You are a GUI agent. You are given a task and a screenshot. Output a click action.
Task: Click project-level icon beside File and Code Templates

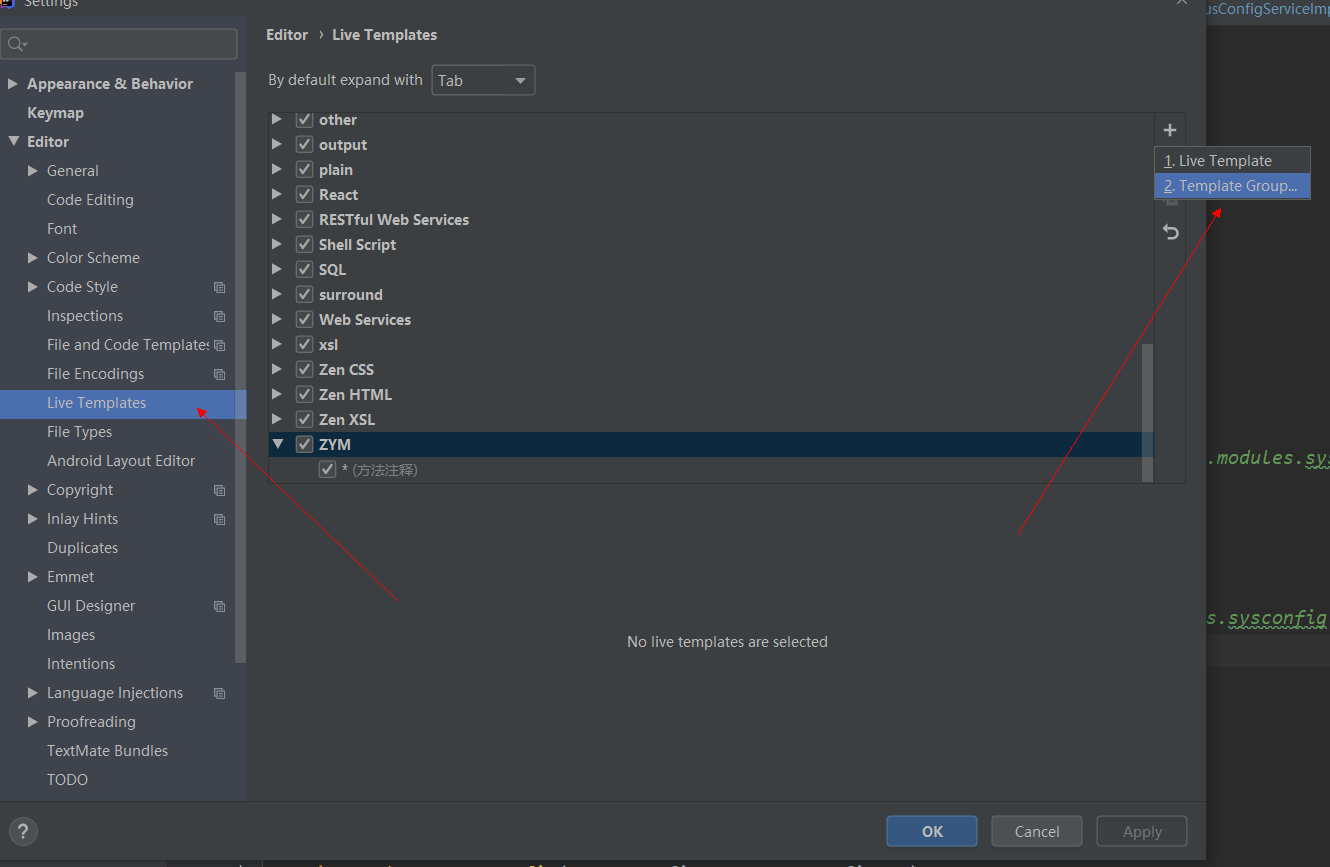pos(220,345)
